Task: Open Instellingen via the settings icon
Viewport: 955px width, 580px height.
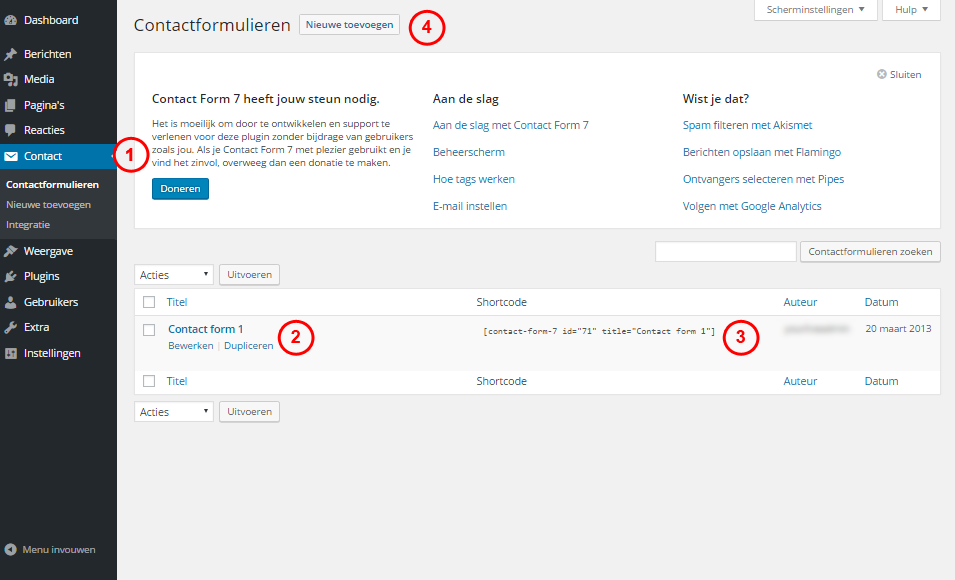Action: pos(15,352)
